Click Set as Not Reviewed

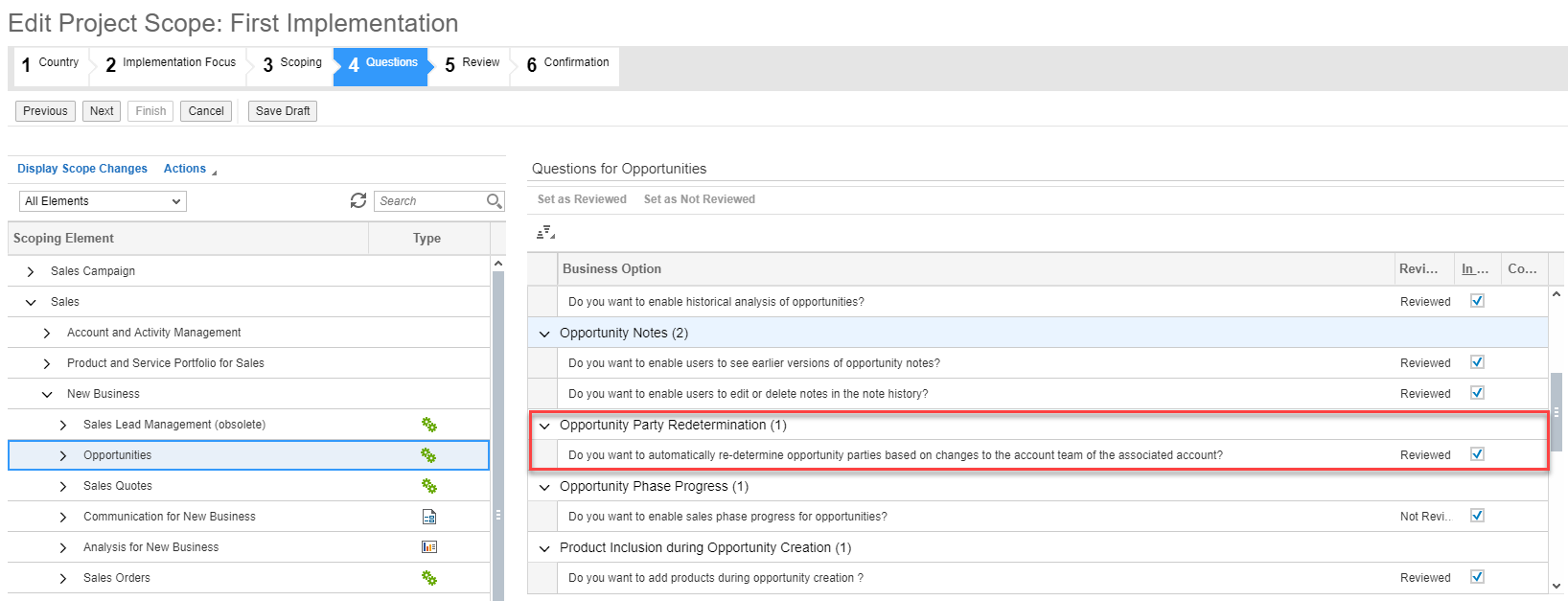[700, 199]
